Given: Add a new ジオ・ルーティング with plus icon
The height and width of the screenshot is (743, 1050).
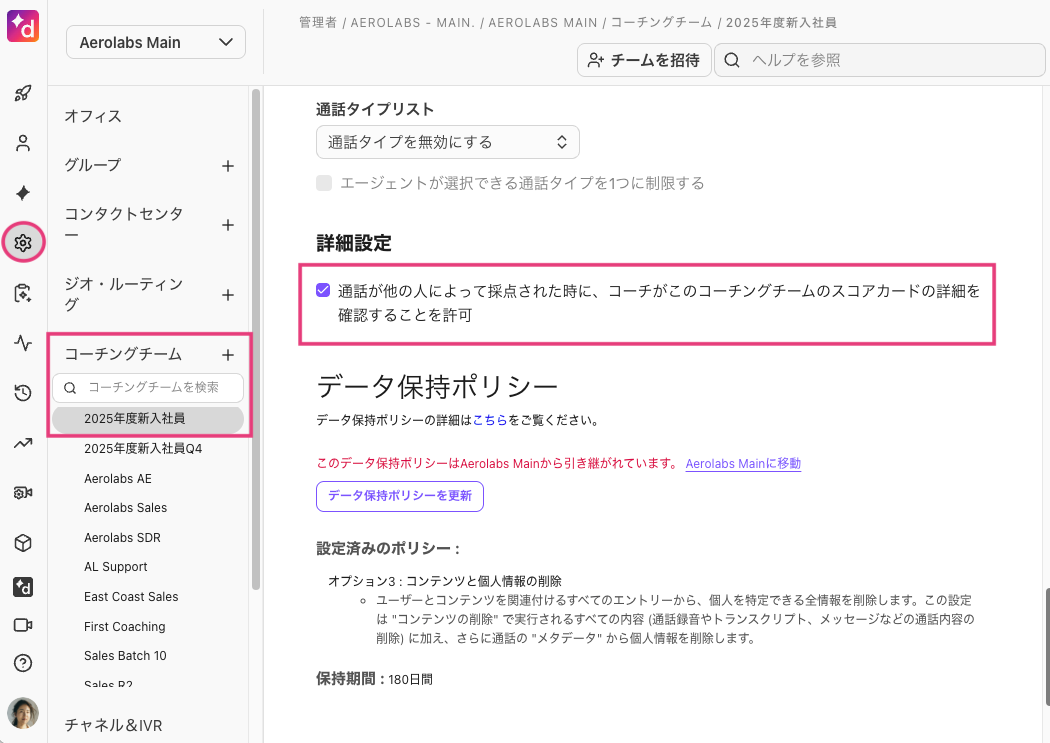Looking at the screenshot, I should [228, 295].
